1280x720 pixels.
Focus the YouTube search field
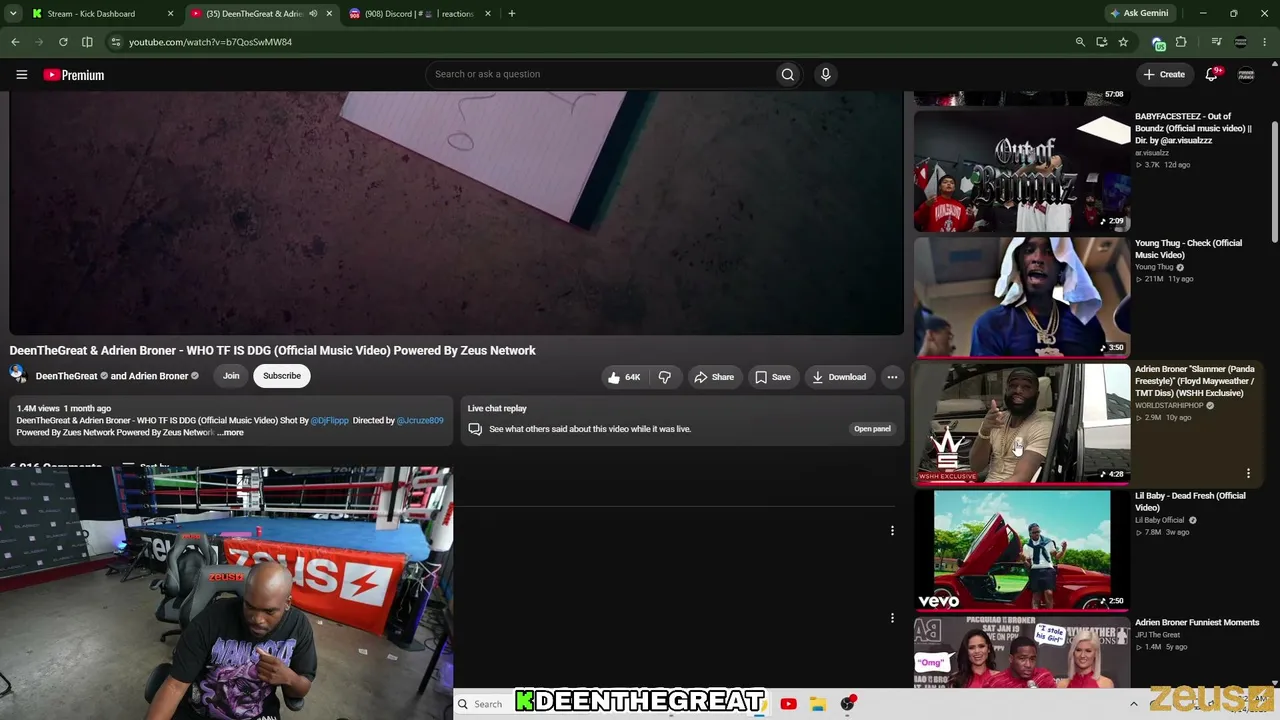600,74
